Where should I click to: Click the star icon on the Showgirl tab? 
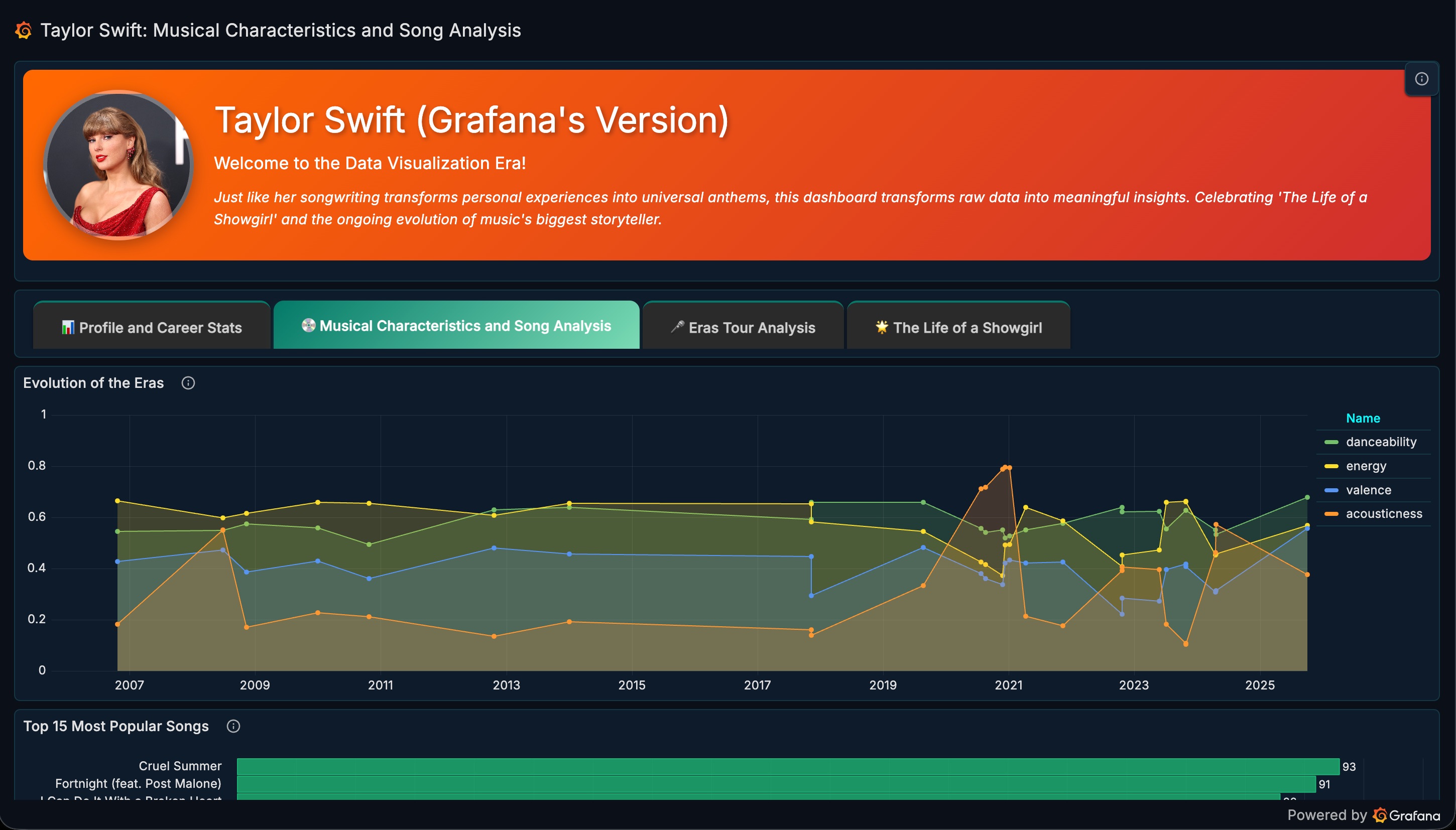pyautogui.click(x=882, y=327)
